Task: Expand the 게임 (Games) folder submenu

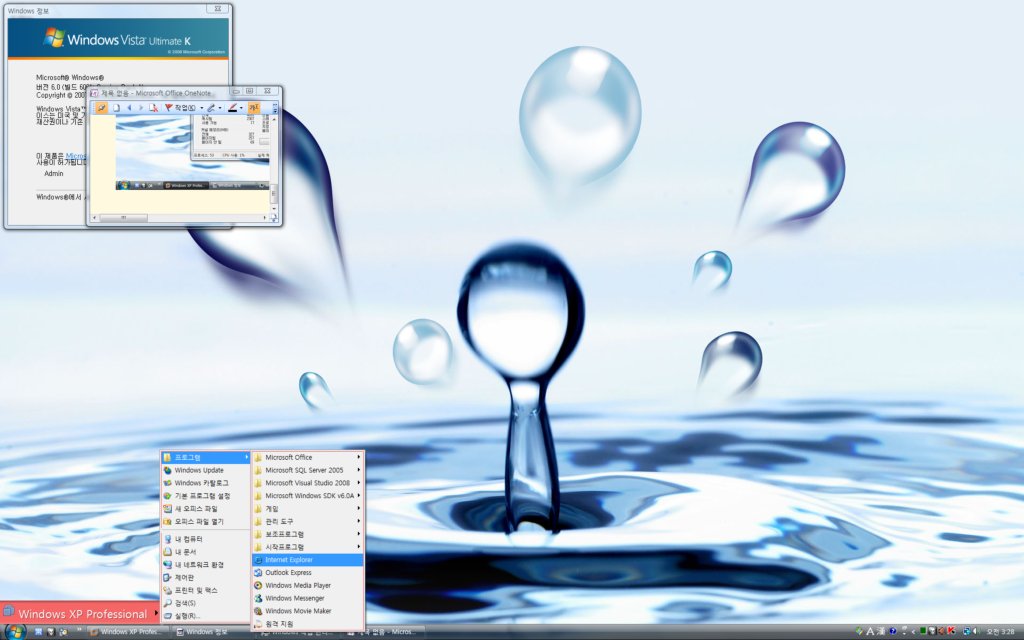Action: pyautogui.click(x=308, y=509)
